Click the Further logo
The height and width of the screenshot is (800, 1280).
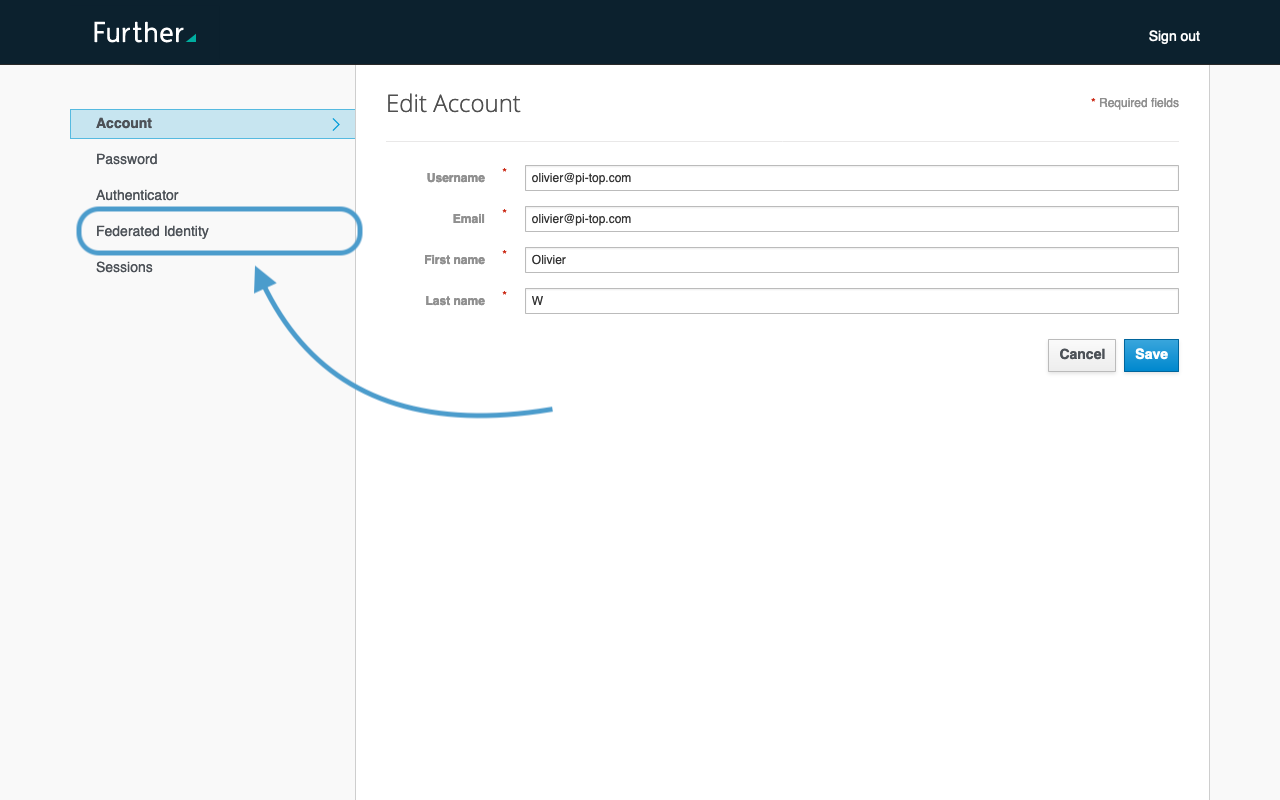tap(145, 32)
